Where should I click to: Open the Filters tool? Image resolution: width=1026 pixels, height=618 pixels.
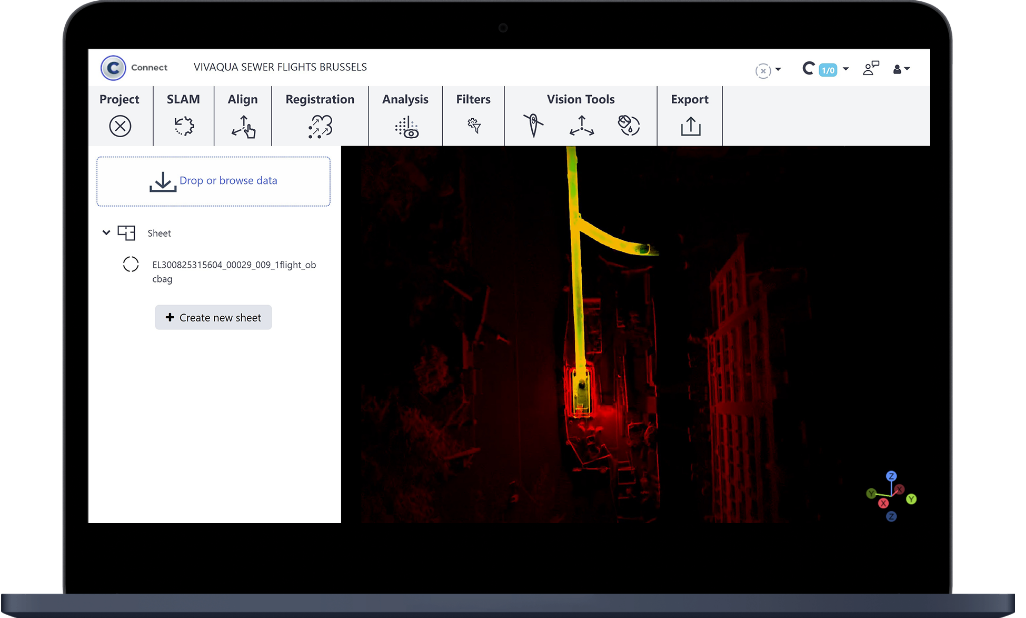474,126
